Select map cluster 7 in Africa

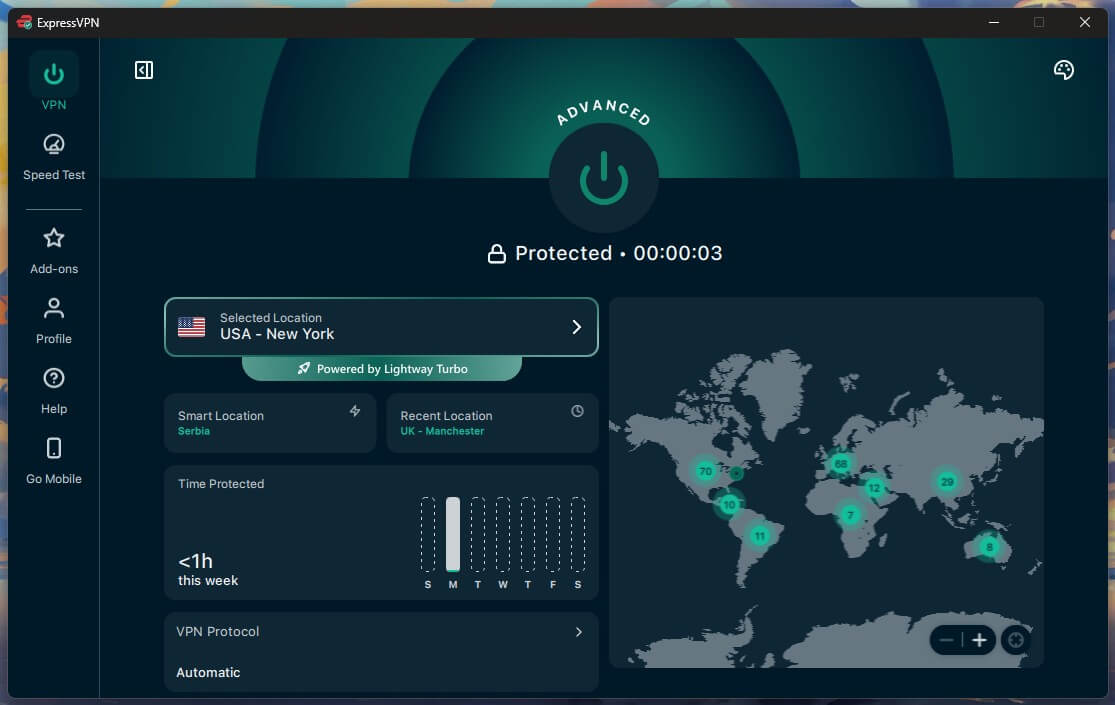(850, 515)
